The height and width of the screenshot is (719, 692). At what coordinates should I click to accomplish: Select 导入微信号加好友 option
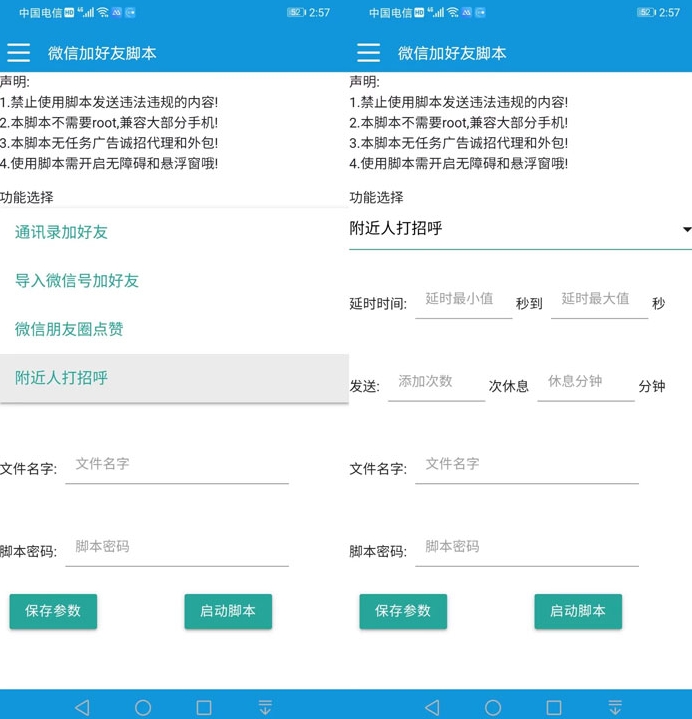coord(174,281)
